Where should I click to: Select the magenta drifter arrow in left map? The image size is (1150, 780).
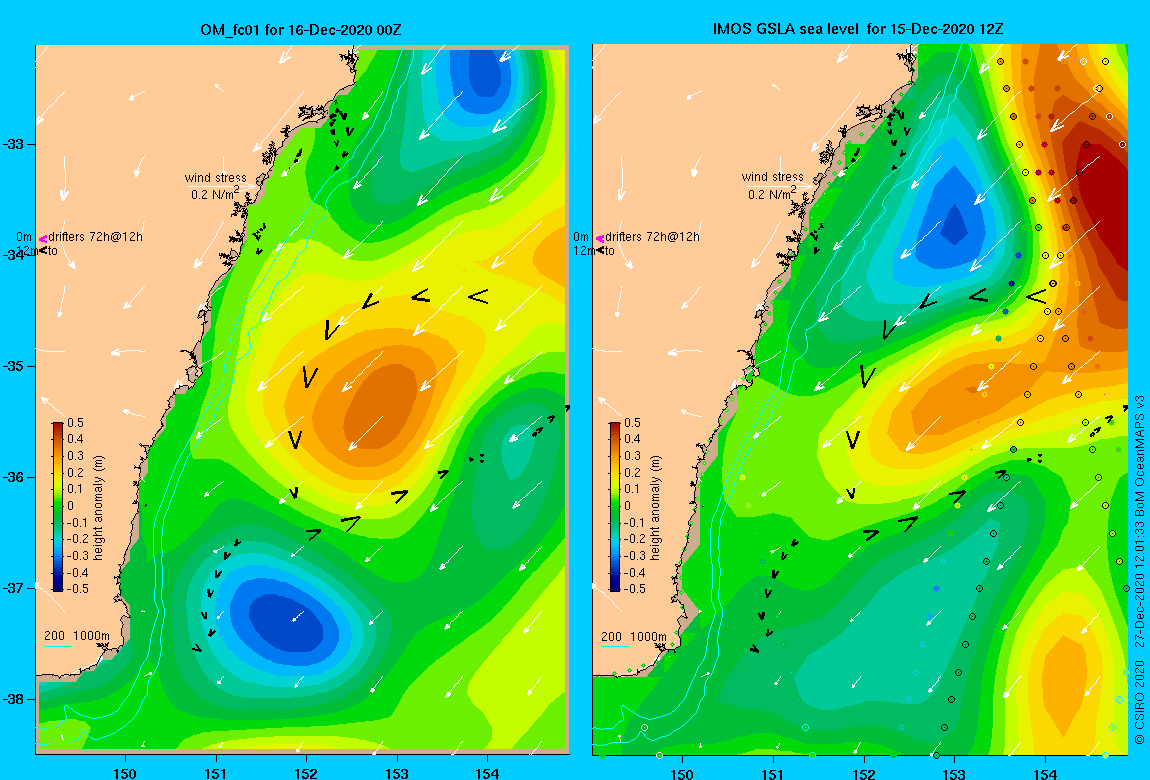(x=43, y=238)
